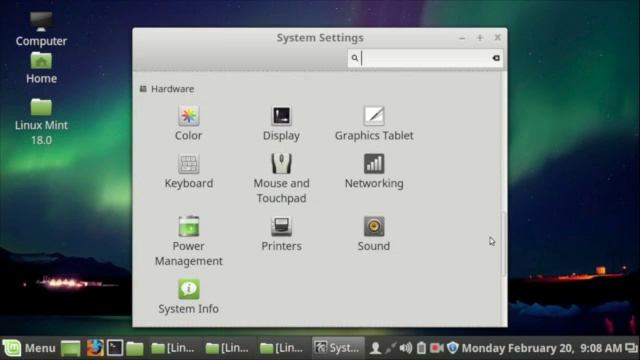Open the network connection tray icon
This screenshot has width=640, height=360.
click(x=391, y=348)
